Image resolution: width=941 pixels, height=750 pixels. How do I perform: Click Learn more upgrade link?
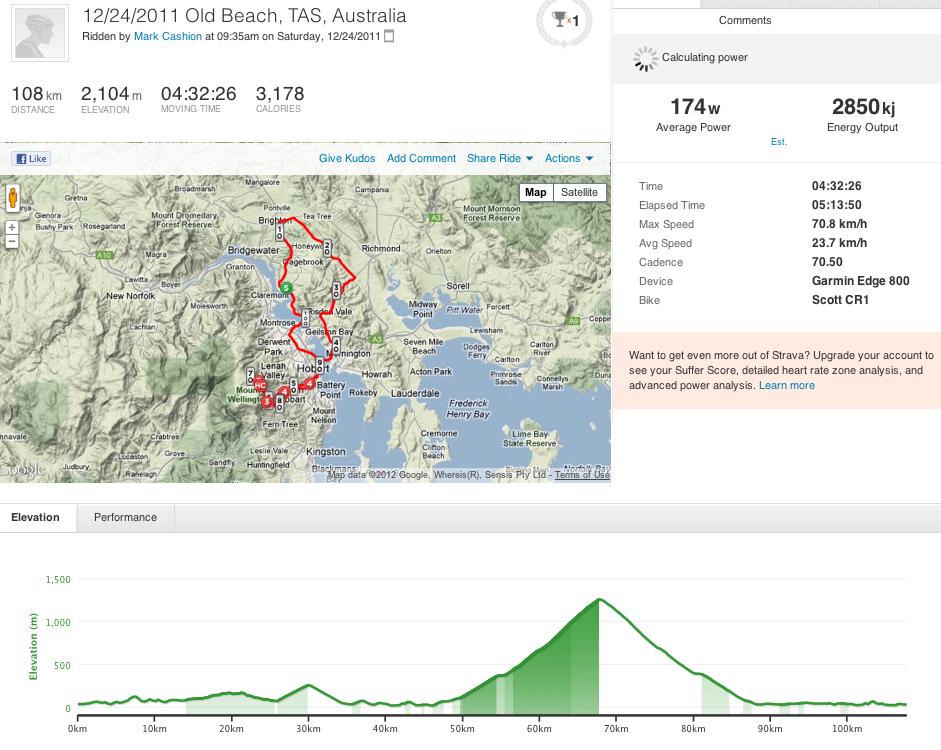(786, 385)
